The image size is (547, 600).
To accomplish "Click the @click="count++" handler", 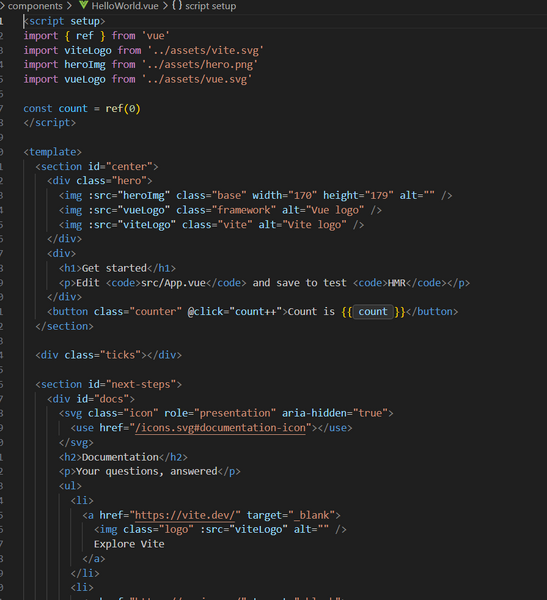I will click(235, 311).
